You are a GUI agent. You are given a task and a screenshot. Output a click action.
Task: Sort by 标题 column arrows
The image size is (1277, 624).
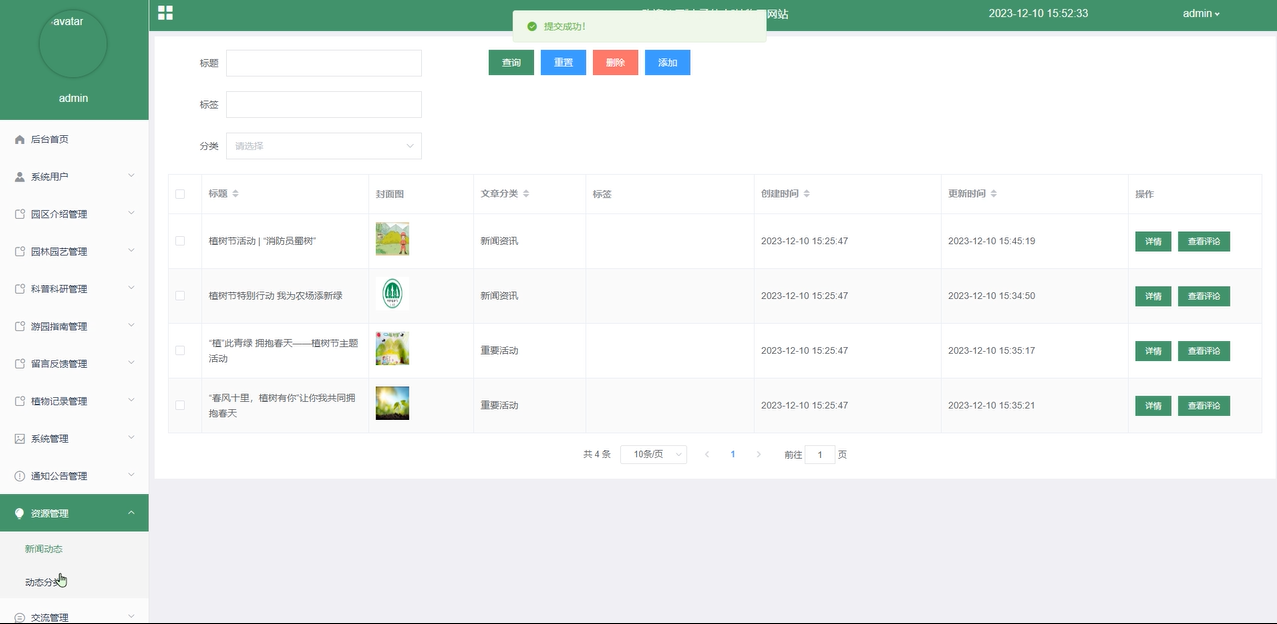click(236, 194)
